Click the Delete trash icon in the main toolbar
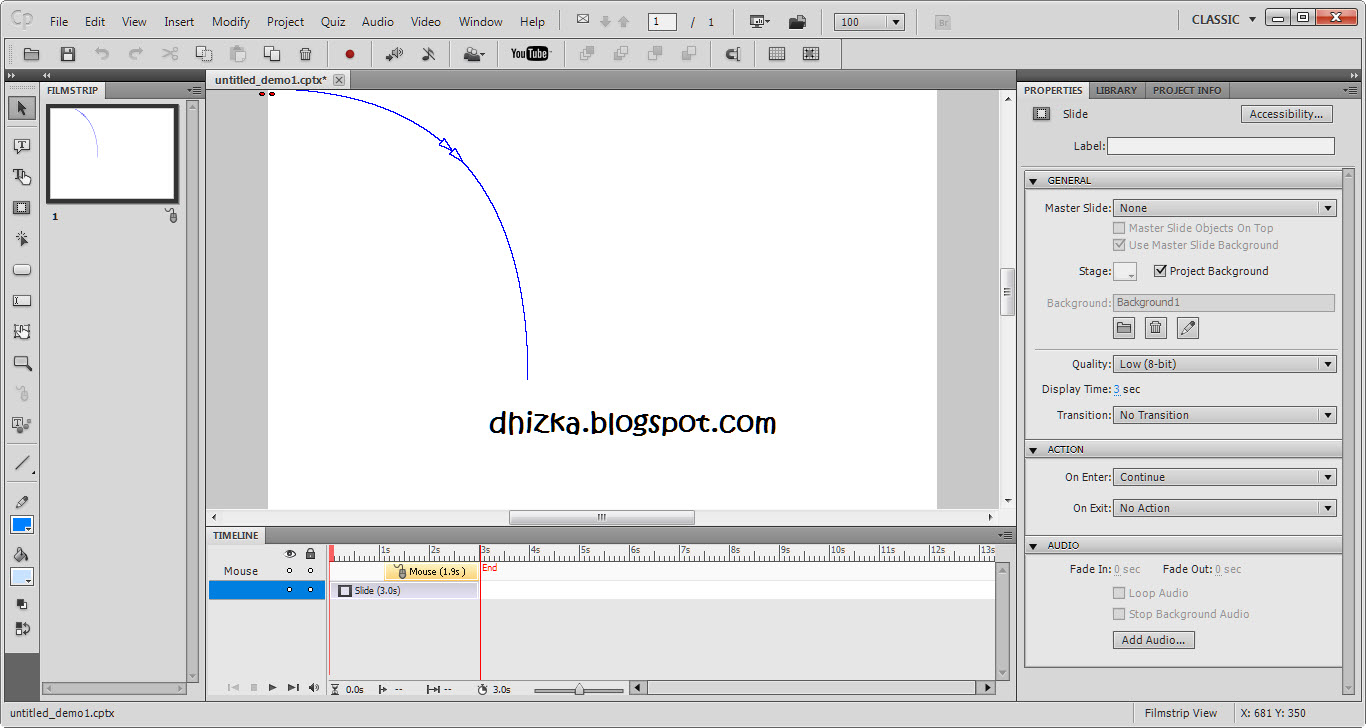This screenshot has height=728, width=1366. point(306,54)
